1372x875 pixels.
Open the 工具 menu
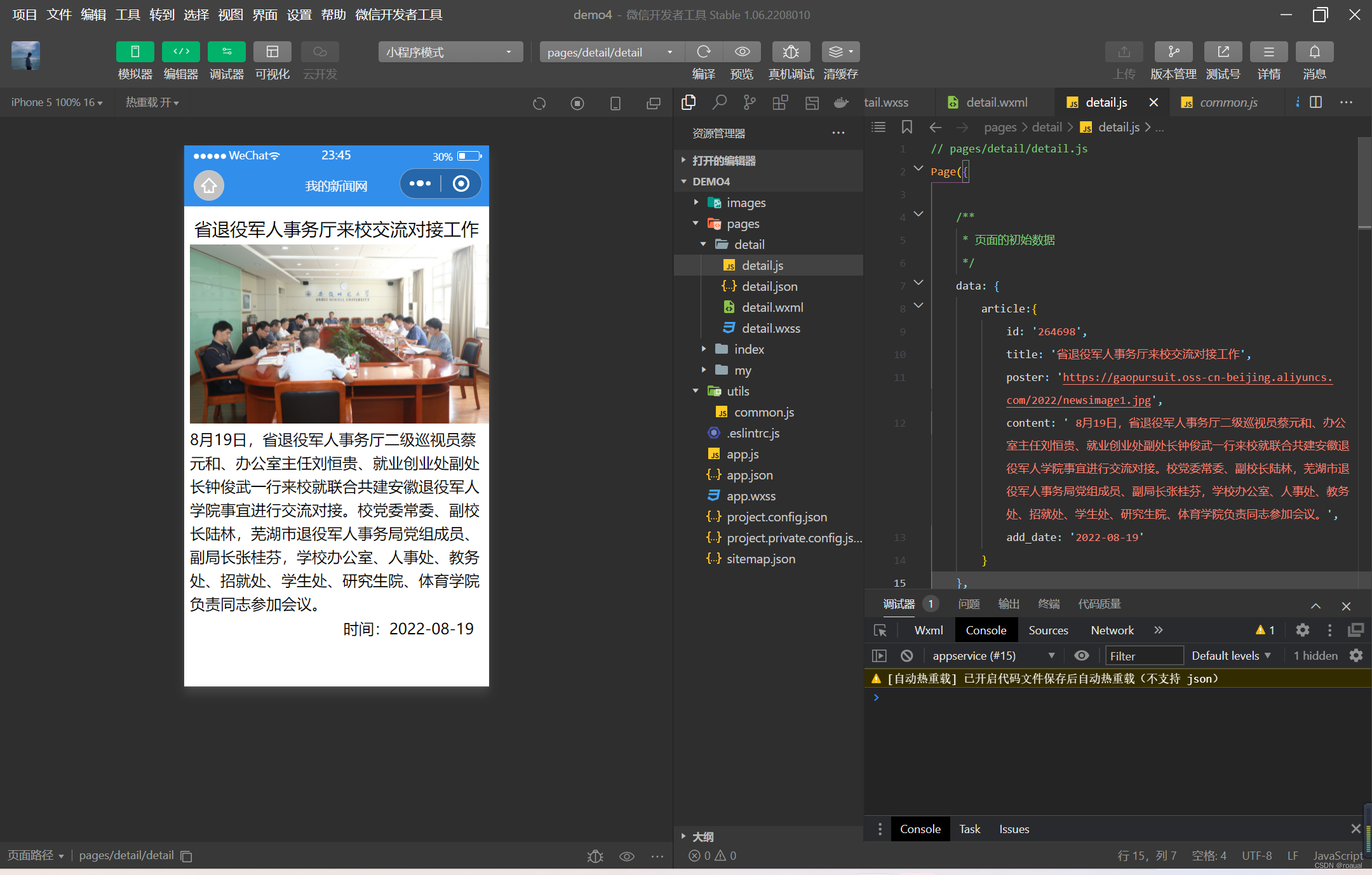pos(127,15)
